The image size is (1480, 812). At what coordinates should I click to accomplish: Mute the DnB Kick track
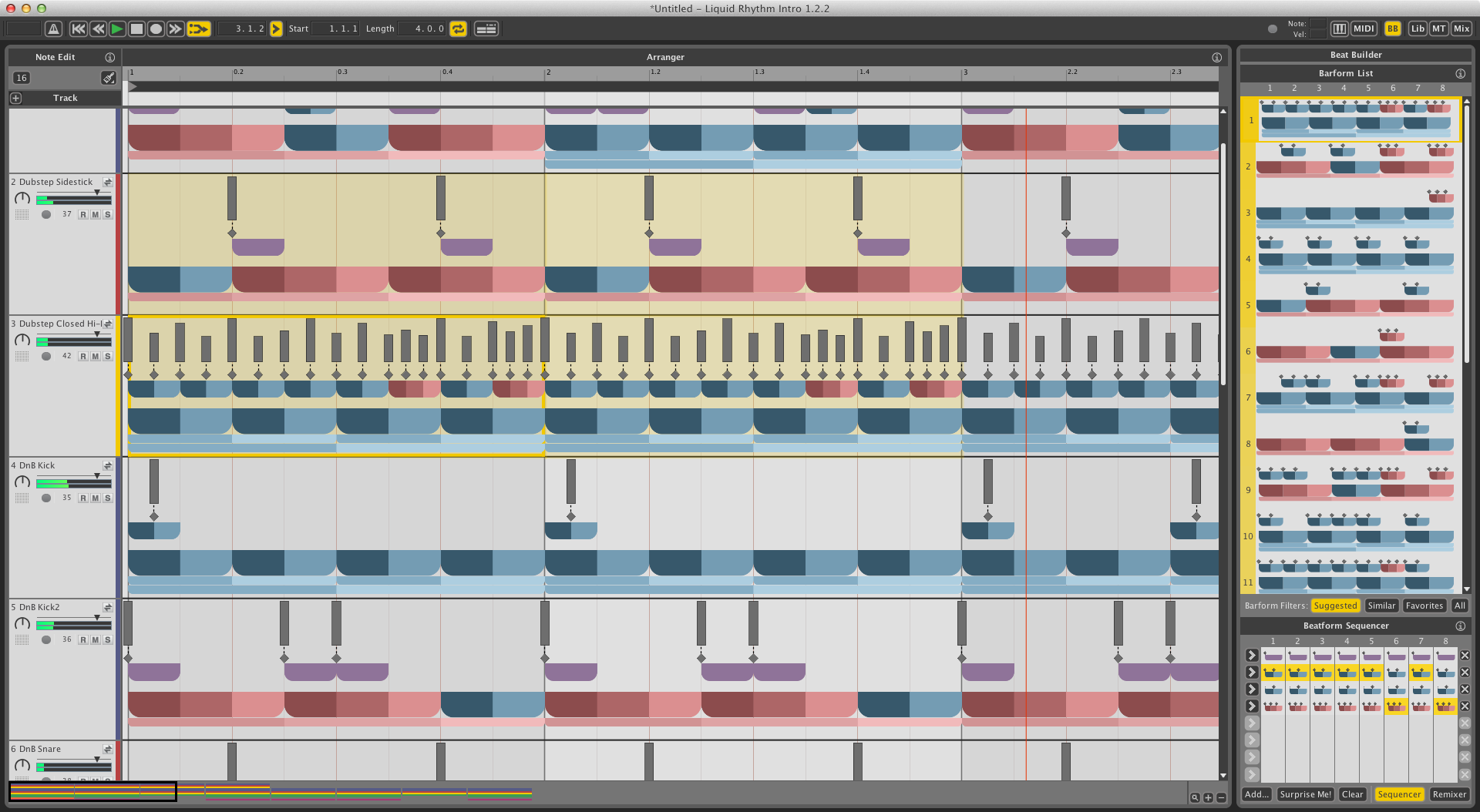96,498
